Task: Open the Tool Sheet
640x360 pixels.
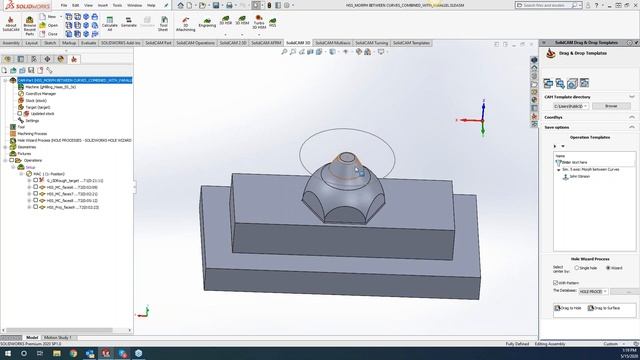Action: tap(163, 24)
